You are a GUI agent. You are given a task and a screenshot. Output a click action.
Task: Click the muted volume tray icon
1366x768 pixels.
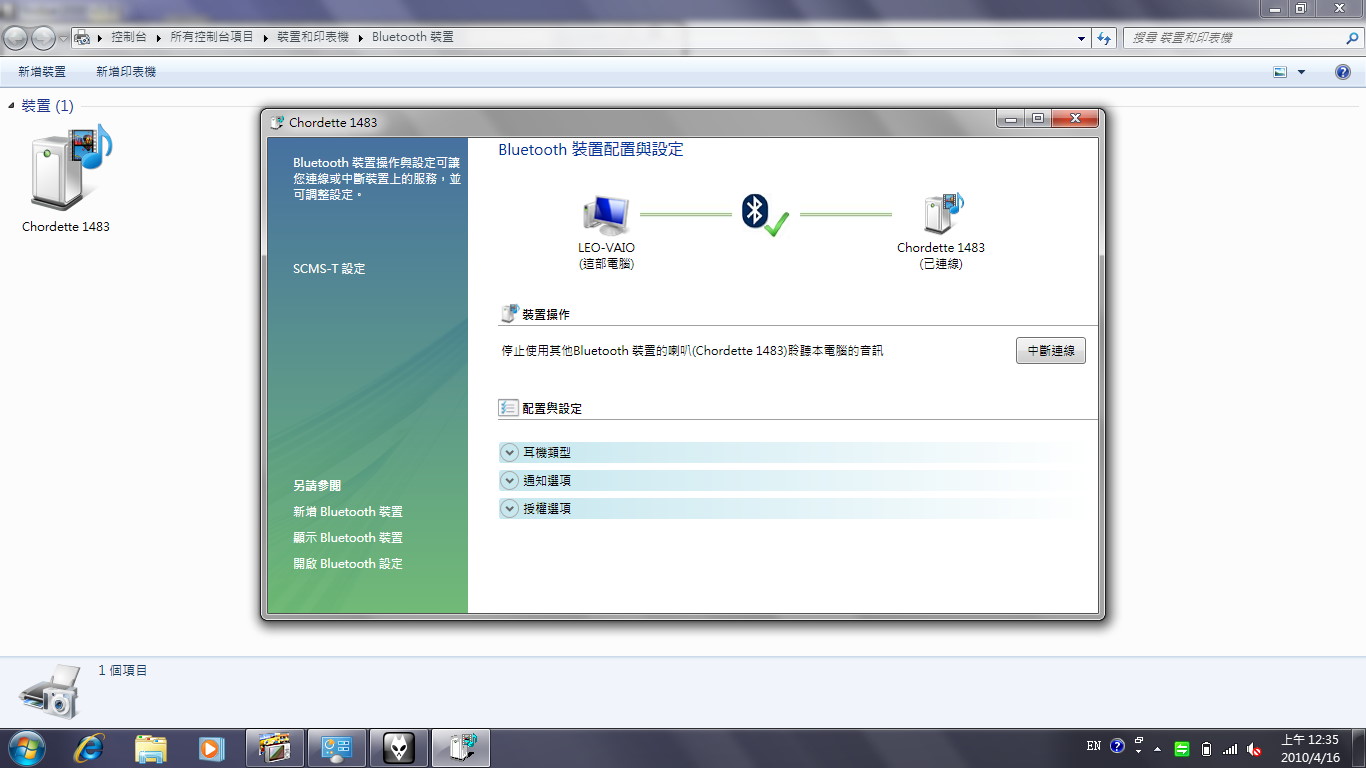click(x=1254, y=748)
